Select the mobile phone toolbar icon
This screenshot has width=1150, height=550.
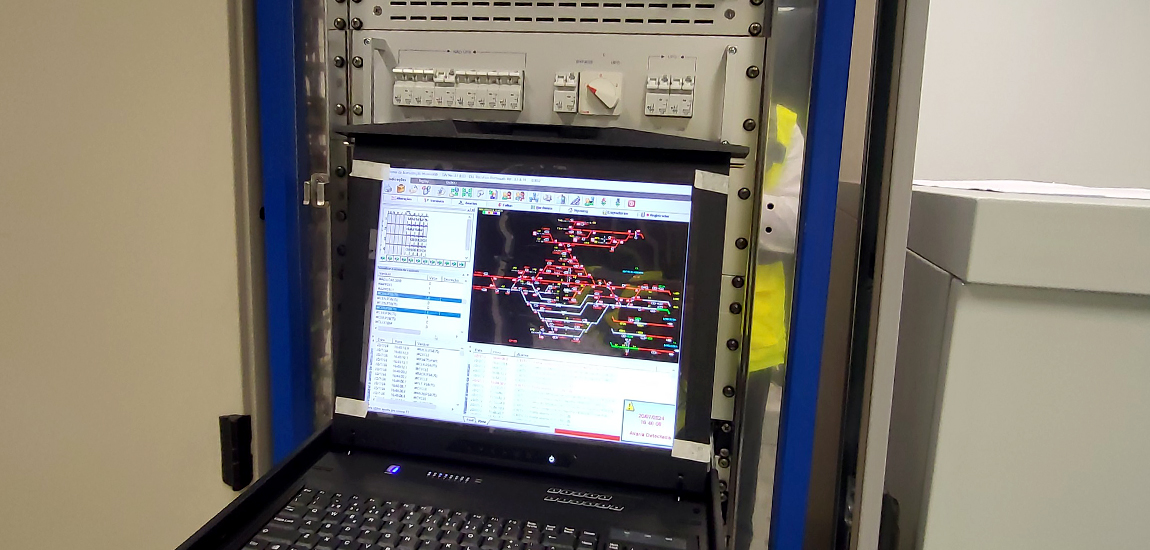562,198
